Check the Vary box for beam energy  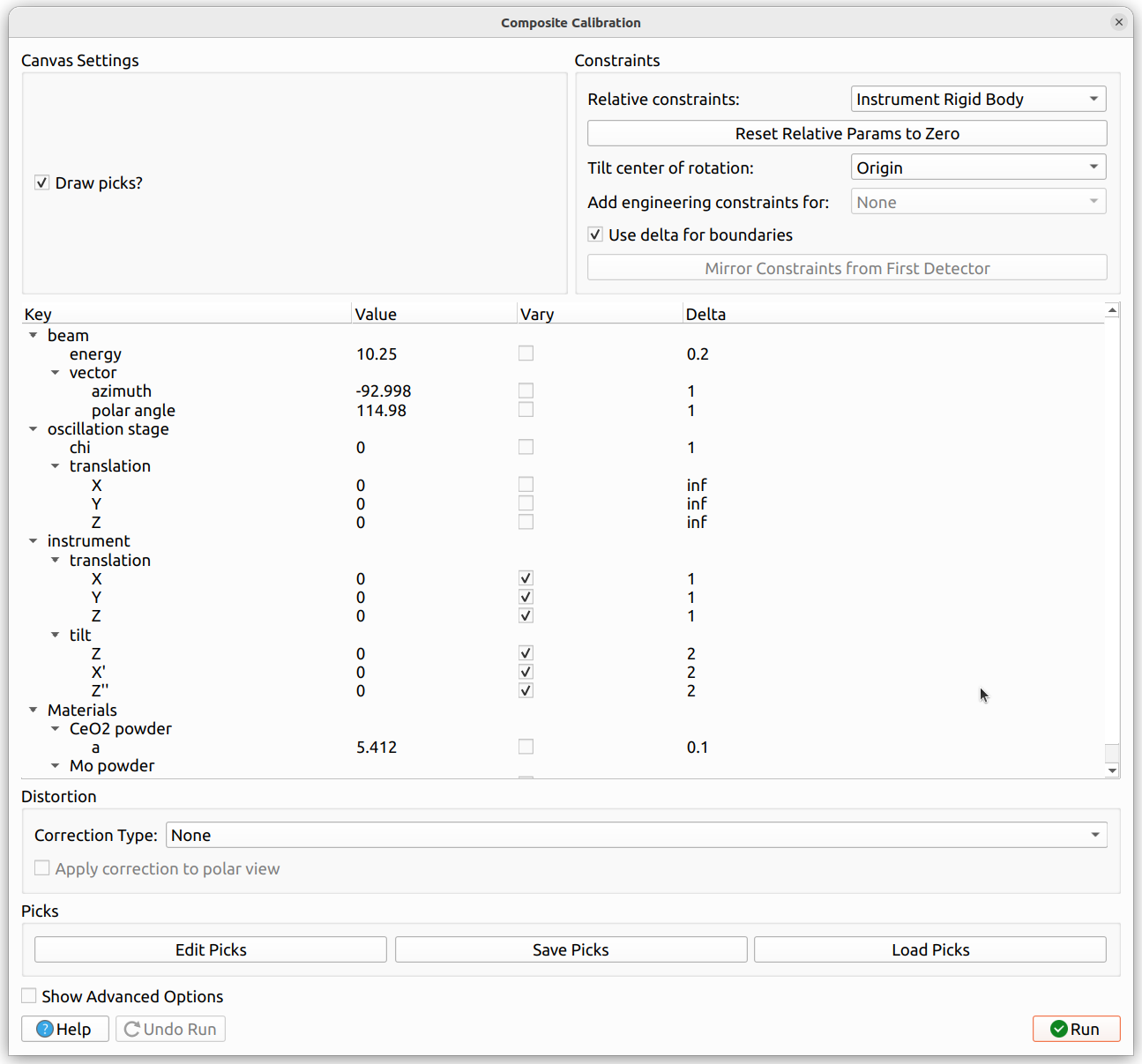coord(526,353)
